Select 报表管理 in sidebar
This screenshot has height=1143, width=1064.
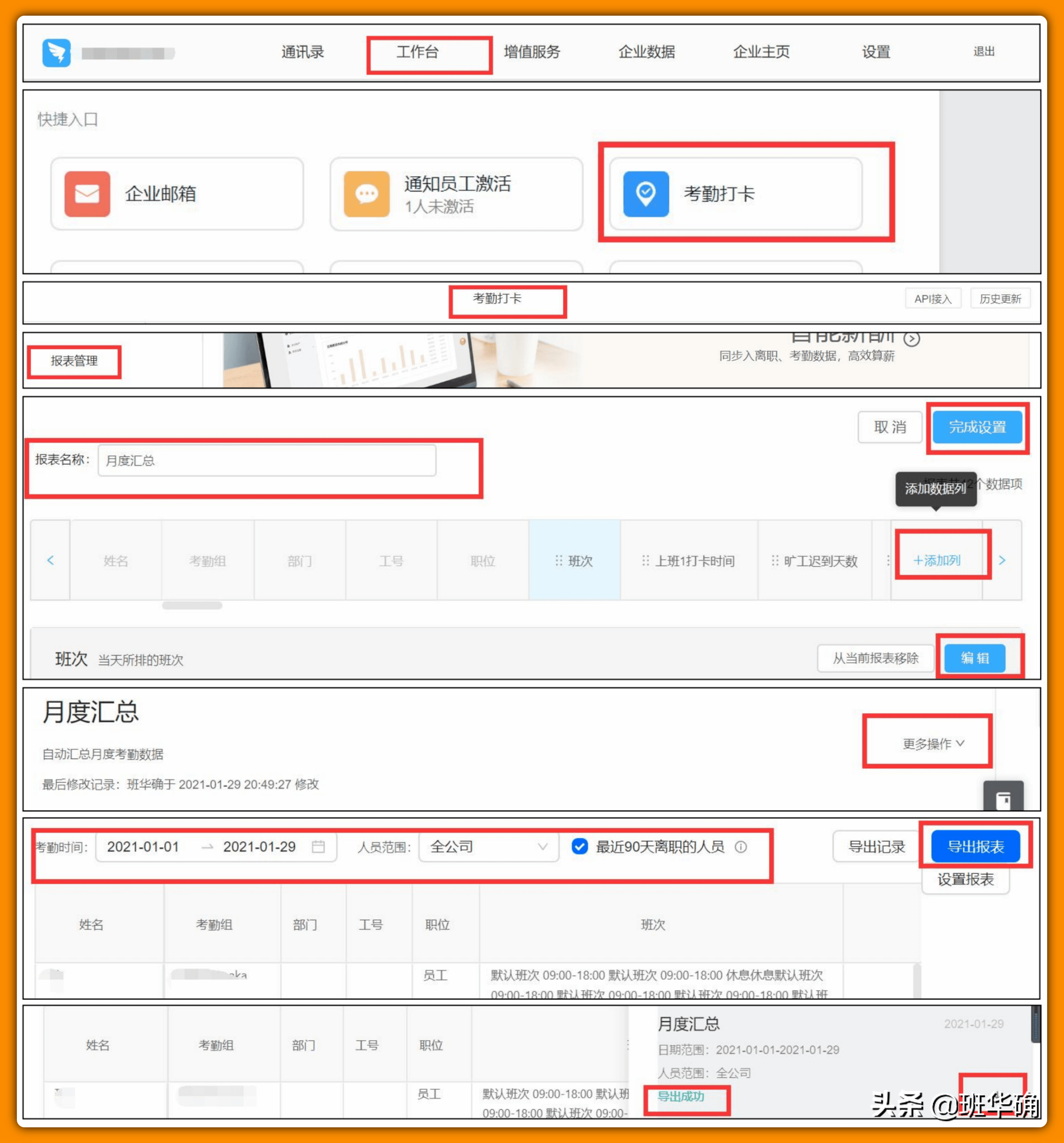pos(74,361)
